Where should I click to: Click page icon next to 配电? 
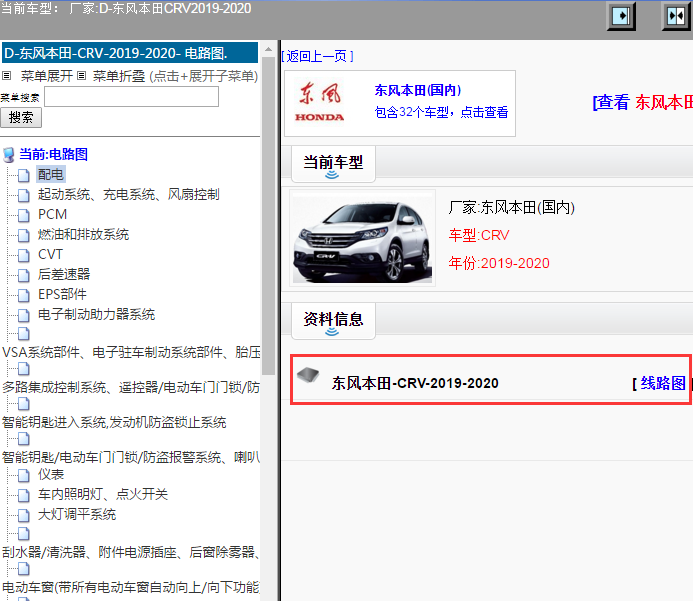pos(24,175)
